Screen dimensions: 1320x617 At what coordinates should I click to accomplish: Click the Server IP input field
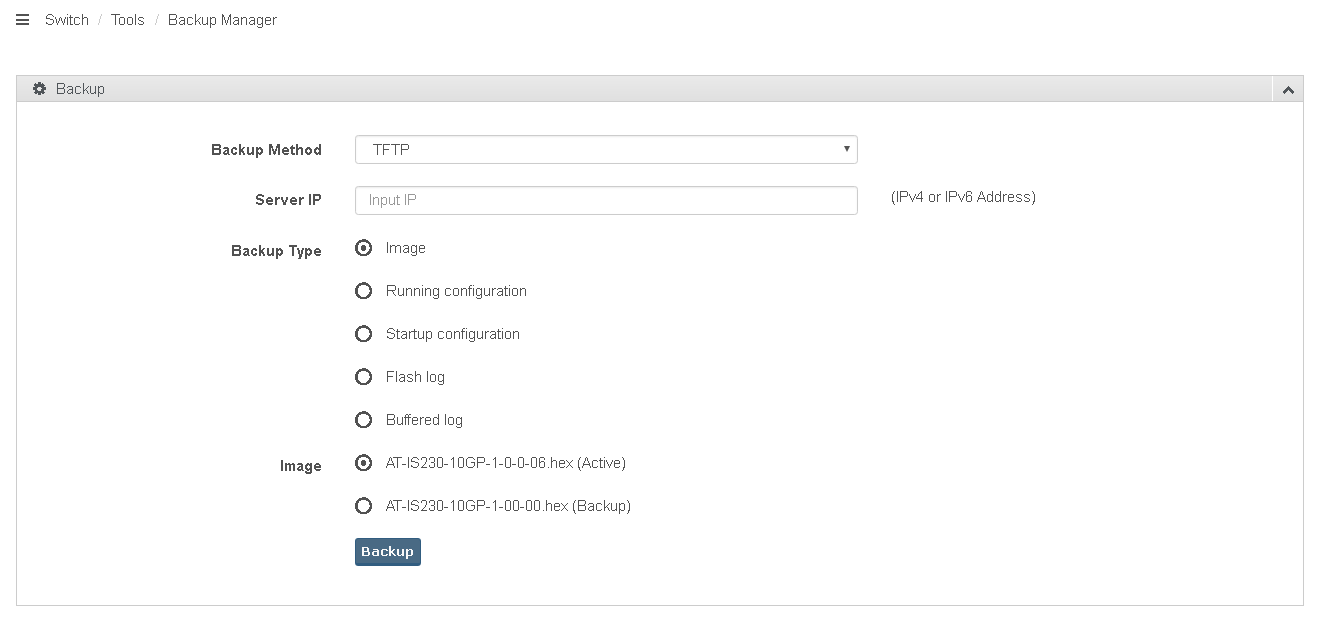point(606,200)
